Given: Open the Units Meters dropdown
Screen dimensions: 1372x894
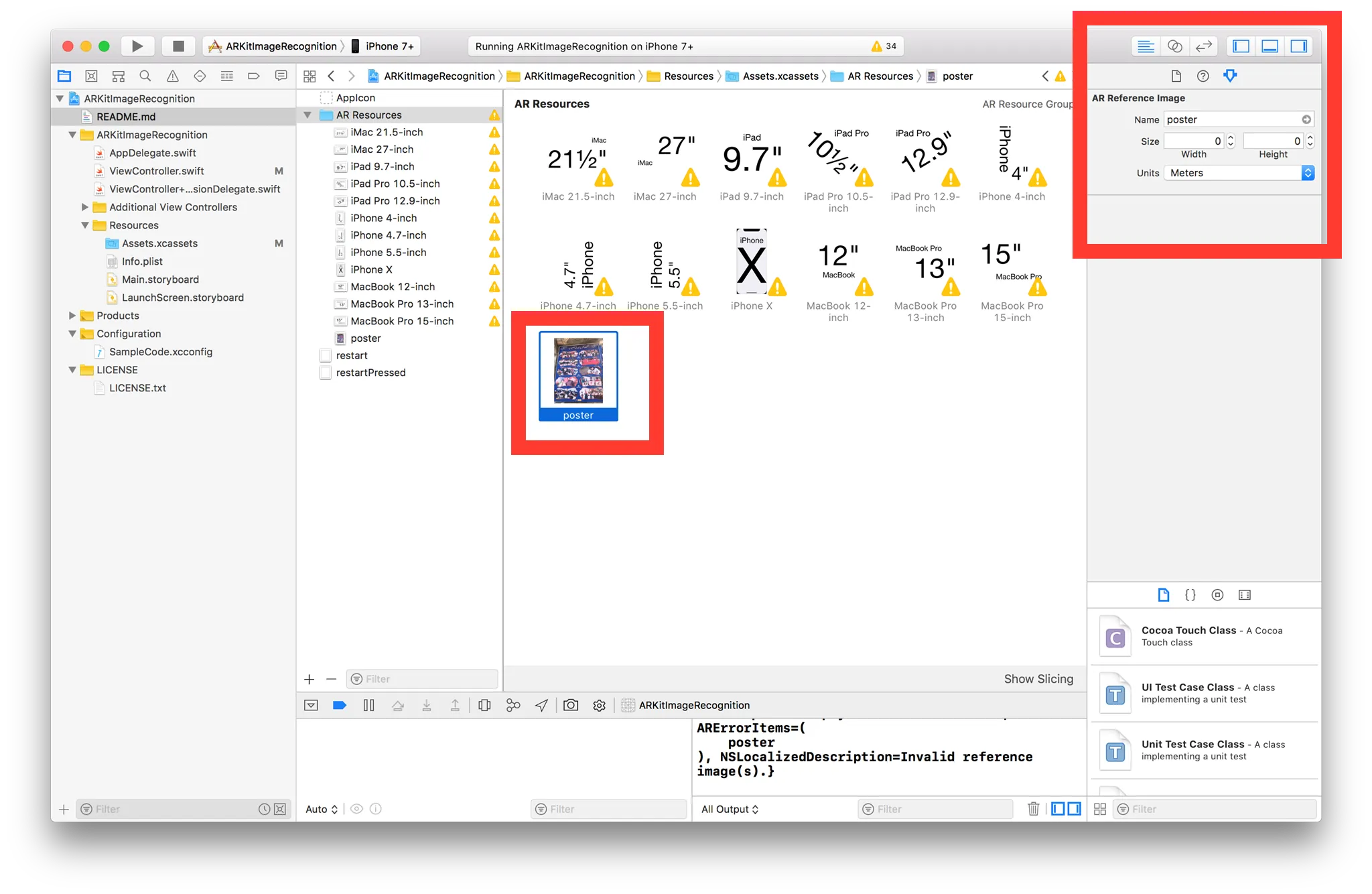Looking at the screenshot, I should [x=1239, y=173].
